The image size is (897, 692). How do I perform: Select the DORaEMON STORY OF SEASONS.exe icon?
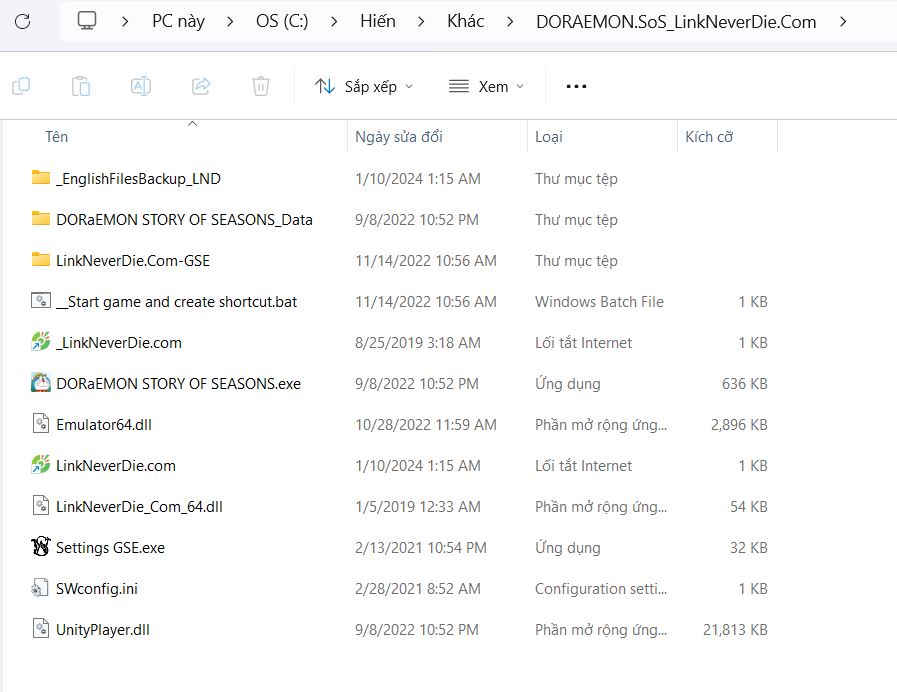point(41,383)
